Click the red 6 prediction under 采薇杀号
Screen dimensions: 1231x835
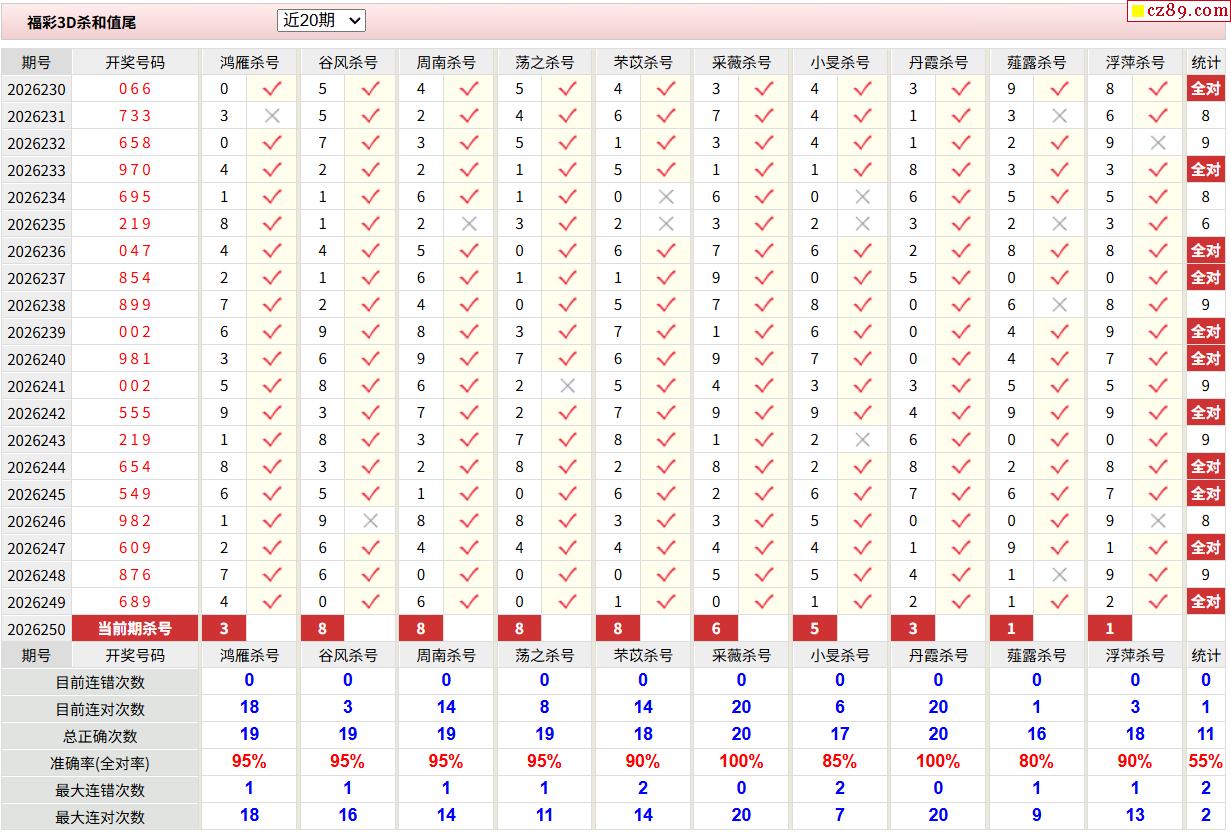(x=716, y=629)
